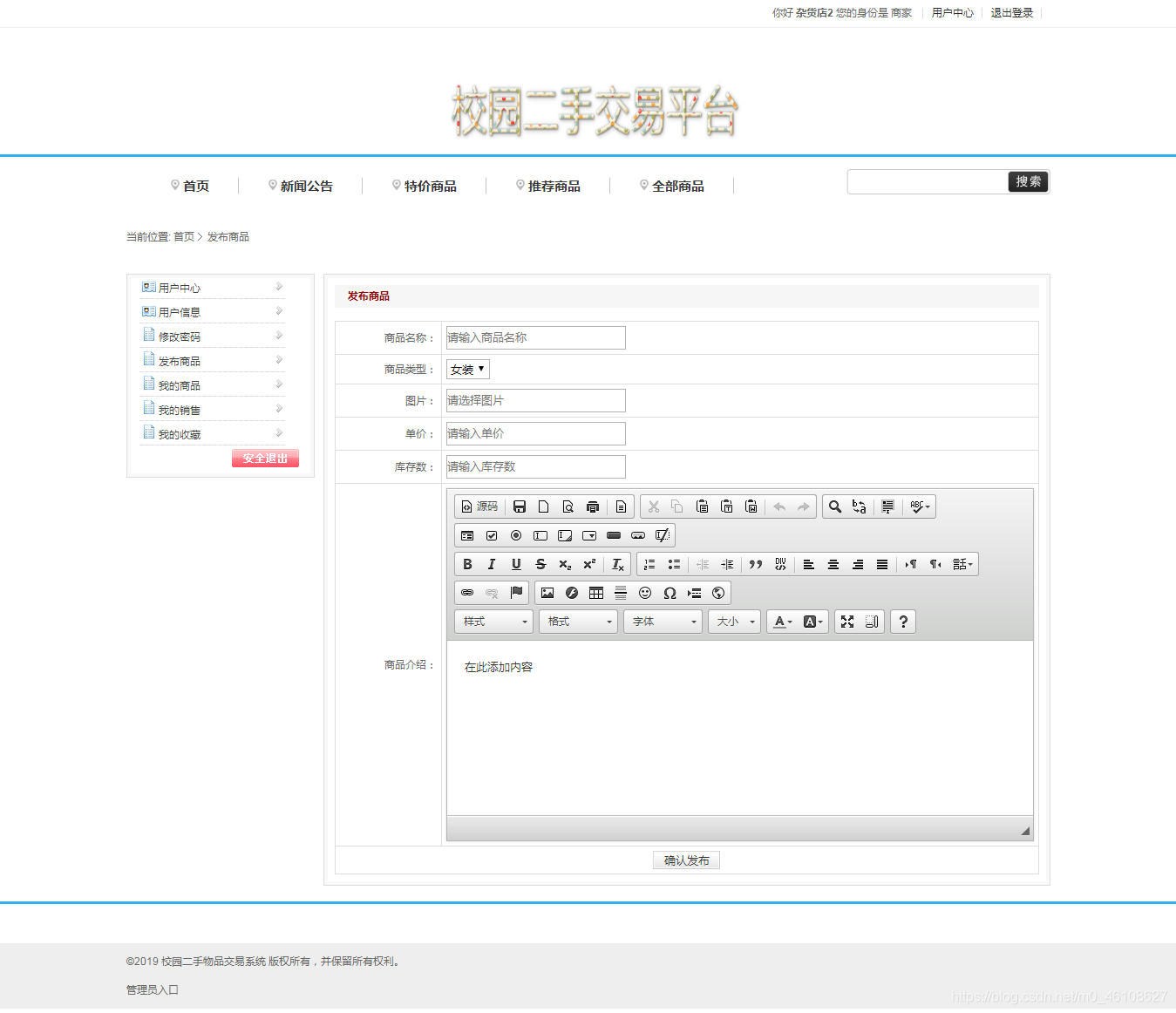
Task: Set text direction right to left
Action: point(935,564)
